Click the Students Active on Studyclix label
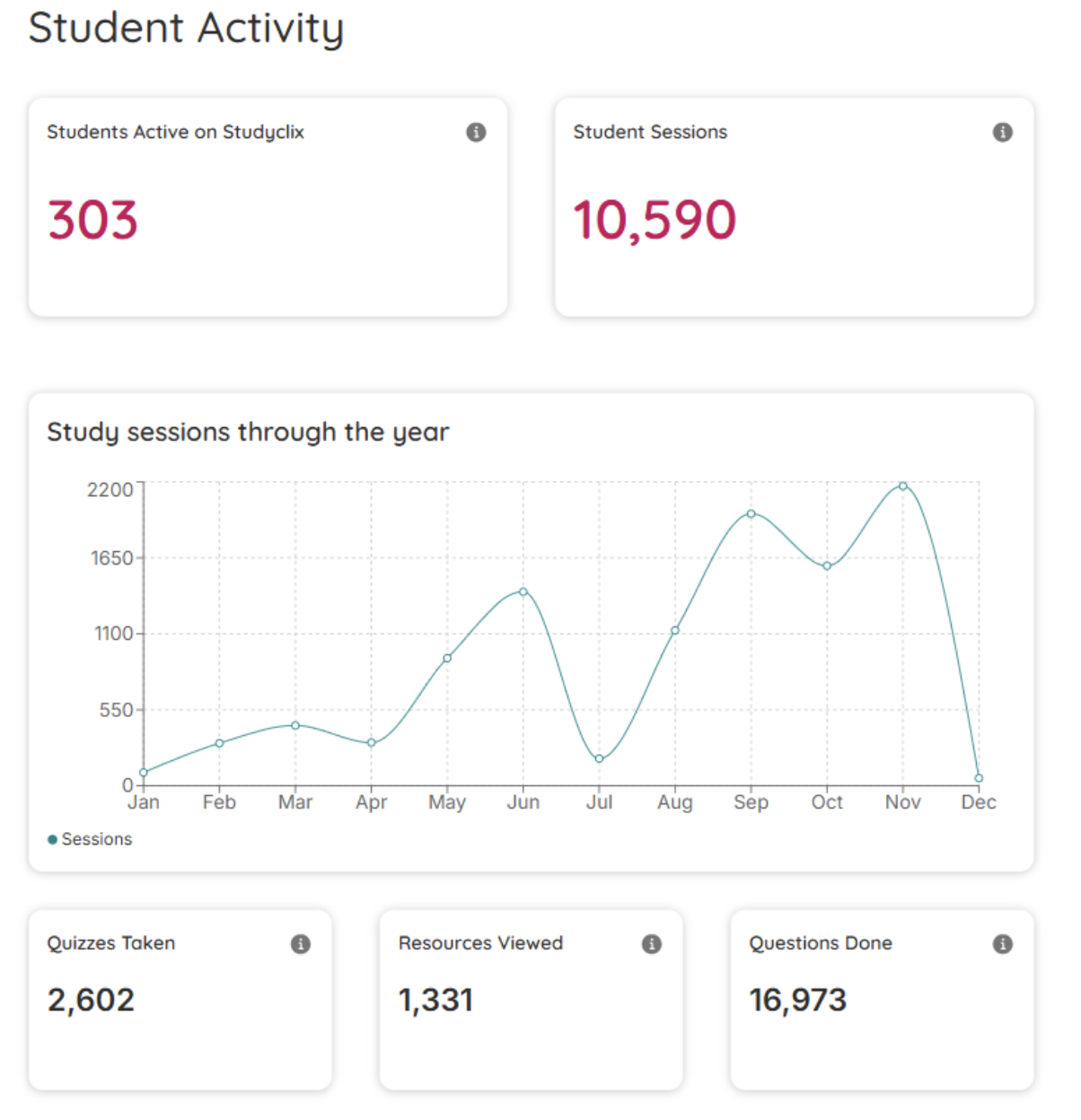The width and height of the screenshot is (1081, 1120). click(x=176, y=132)
